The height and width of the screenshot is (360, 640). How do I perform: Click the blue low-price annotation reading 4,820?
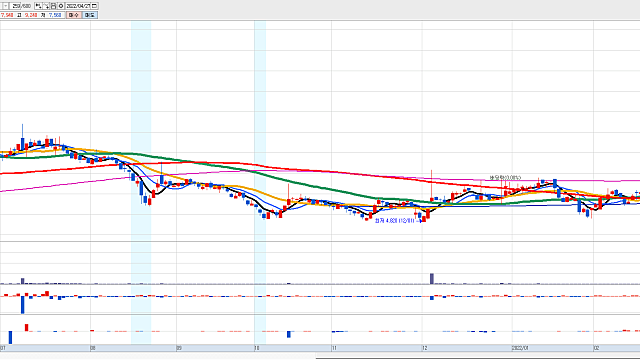396,221
